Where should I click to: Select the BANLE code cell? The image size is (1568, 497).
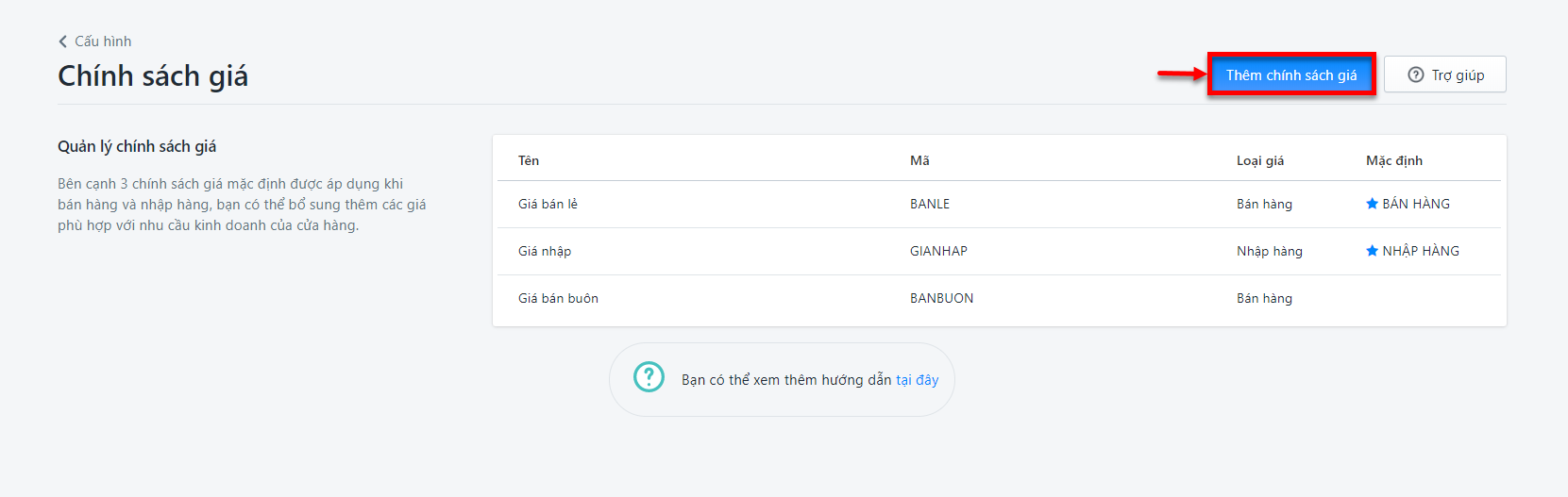pos(930,204)
